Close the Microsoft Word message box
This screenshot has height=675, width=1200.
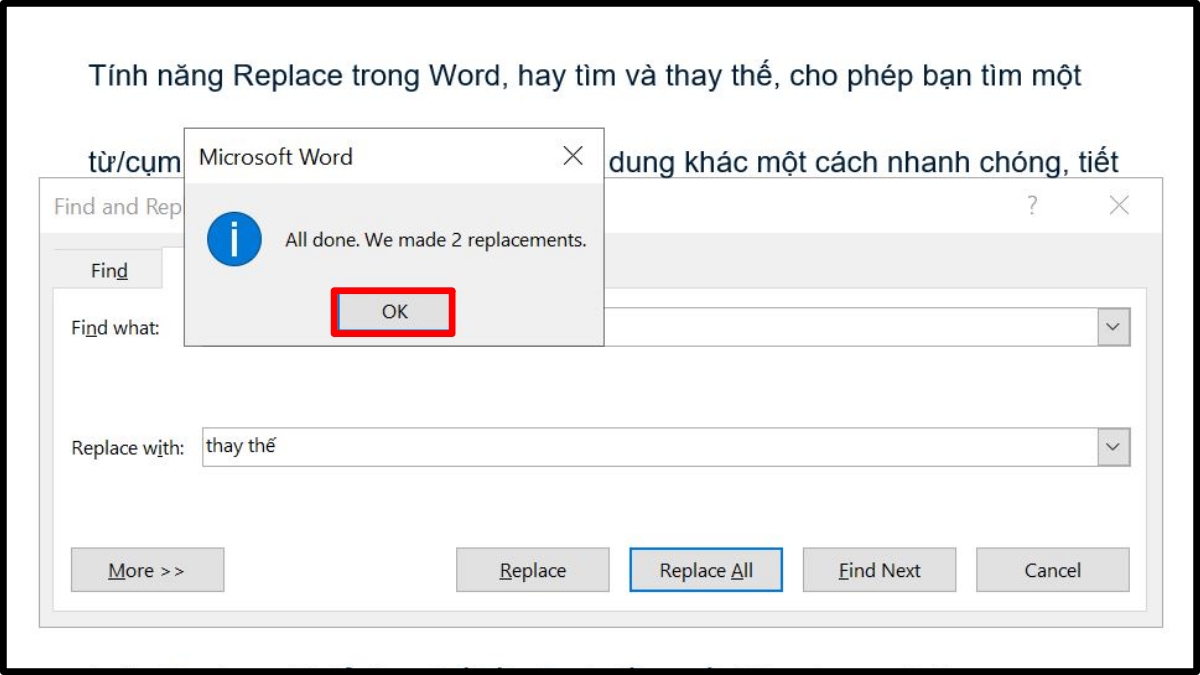tap(573, 156)
